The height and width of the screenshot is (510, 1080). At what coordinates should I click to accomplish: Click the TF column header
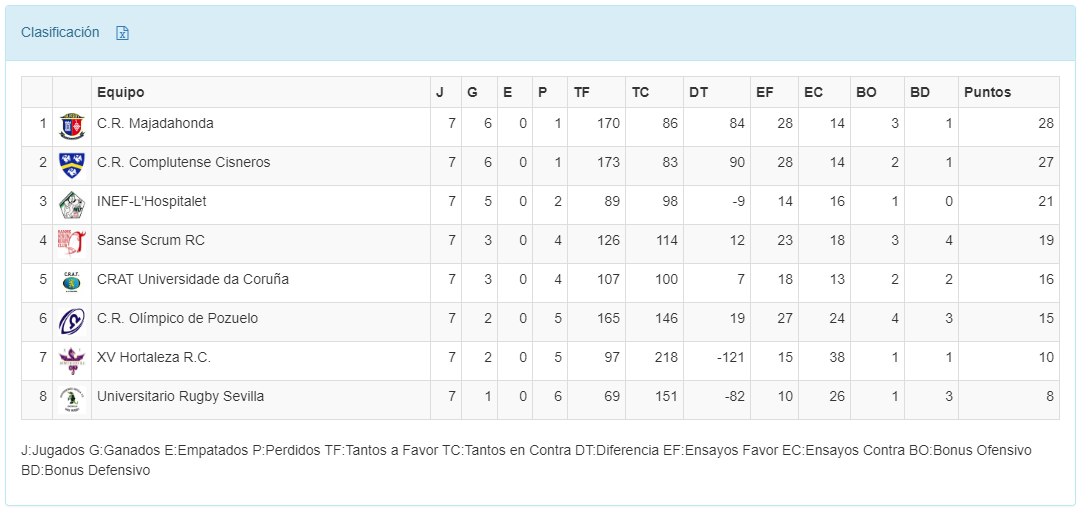[x=582, y=92]
